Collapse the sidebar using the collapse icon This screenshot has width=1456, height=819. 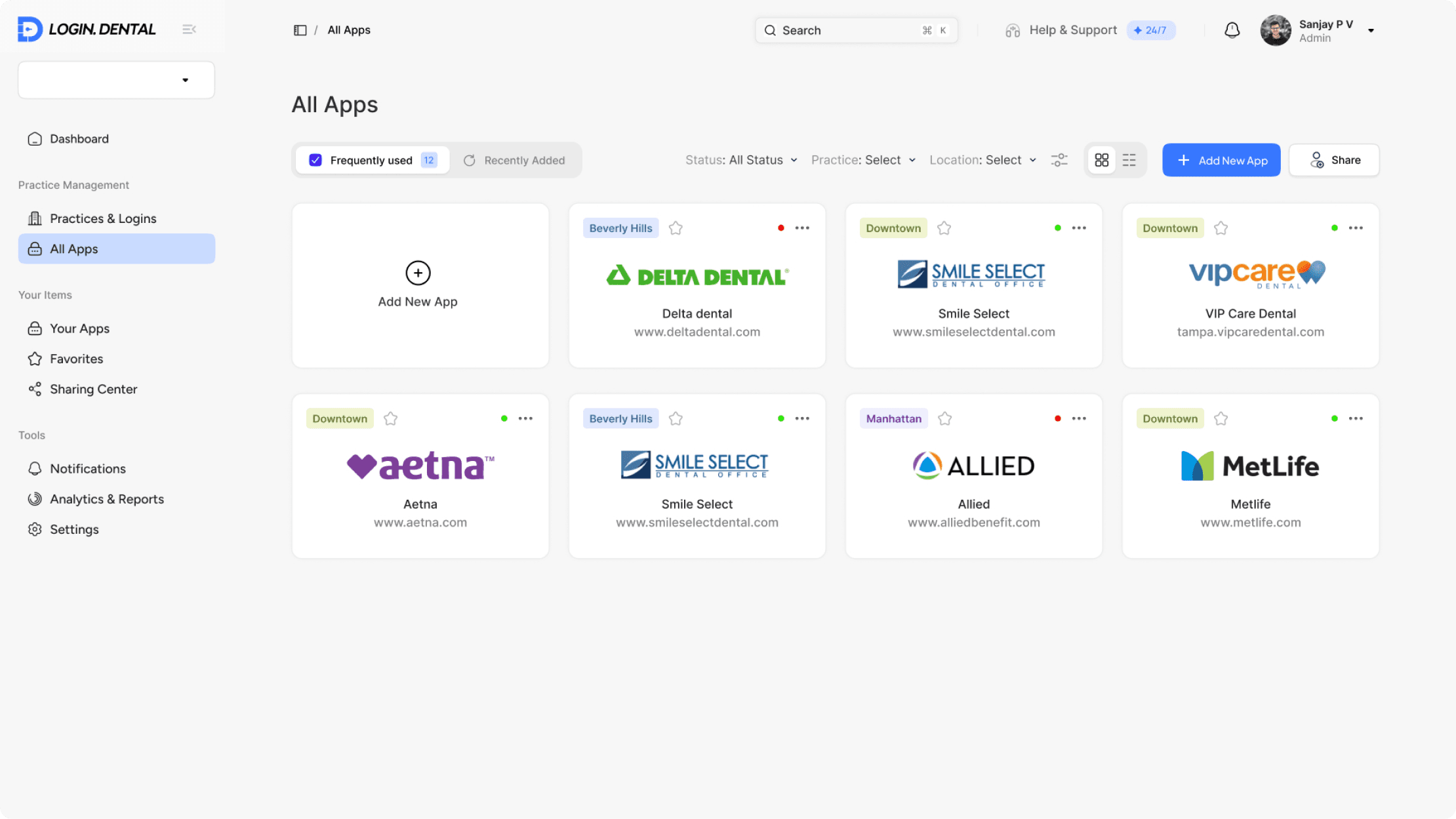click(190, 29)
